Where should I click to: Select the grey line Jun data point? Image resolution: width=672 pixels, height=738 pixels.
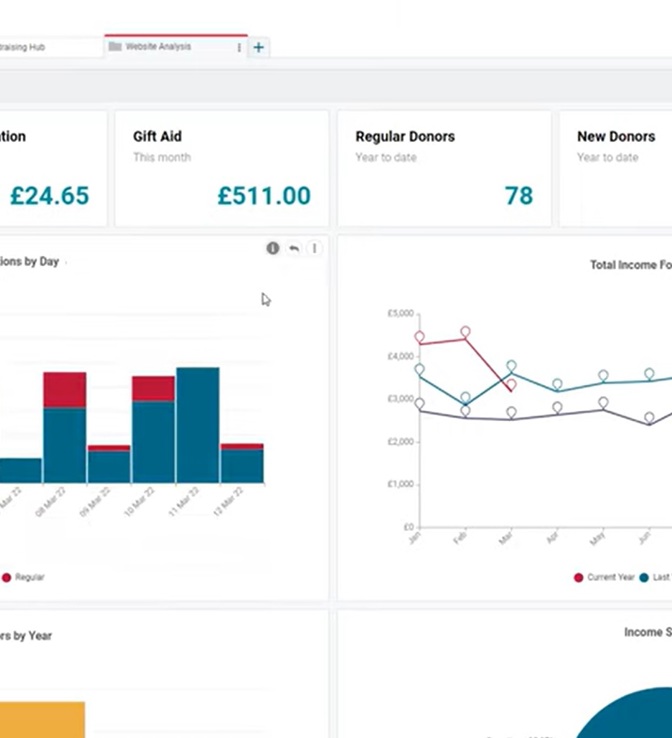coord(649,418)
